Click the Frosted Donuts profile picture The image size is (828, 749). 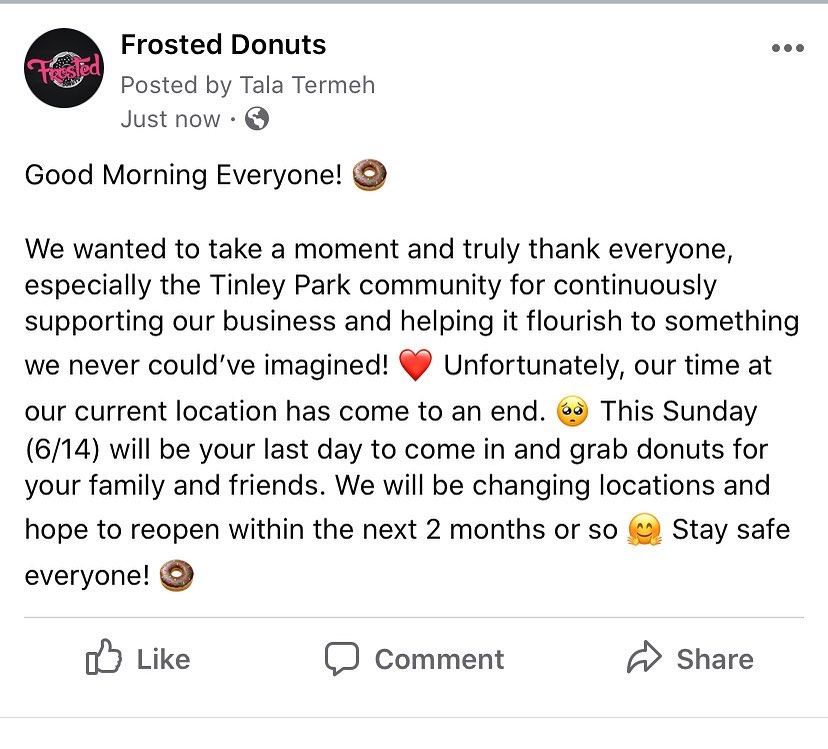click(x=64, y=68)
